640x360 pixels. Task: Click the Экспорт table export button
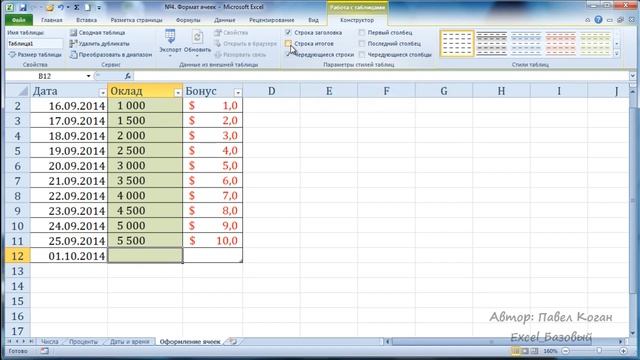(x=170, y=42)
